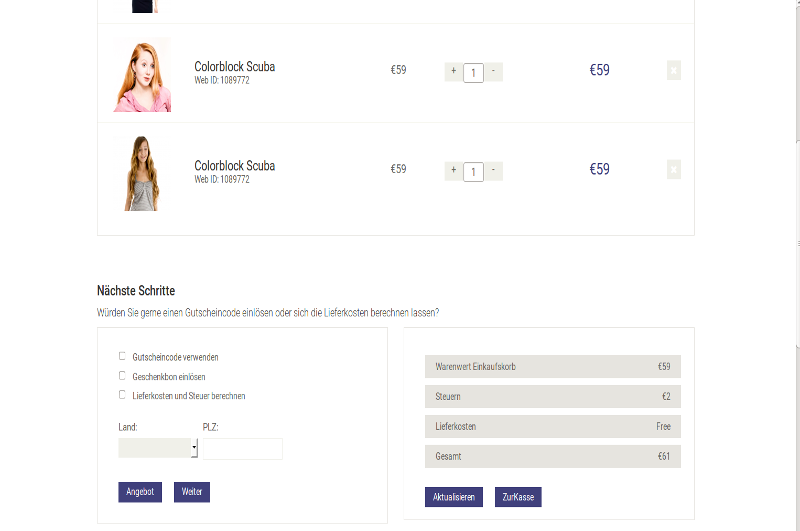Enable the 'Gutscheincode verwenden' checkbox
This screenshot has width=800, height=531.
(x=122, y=356)
